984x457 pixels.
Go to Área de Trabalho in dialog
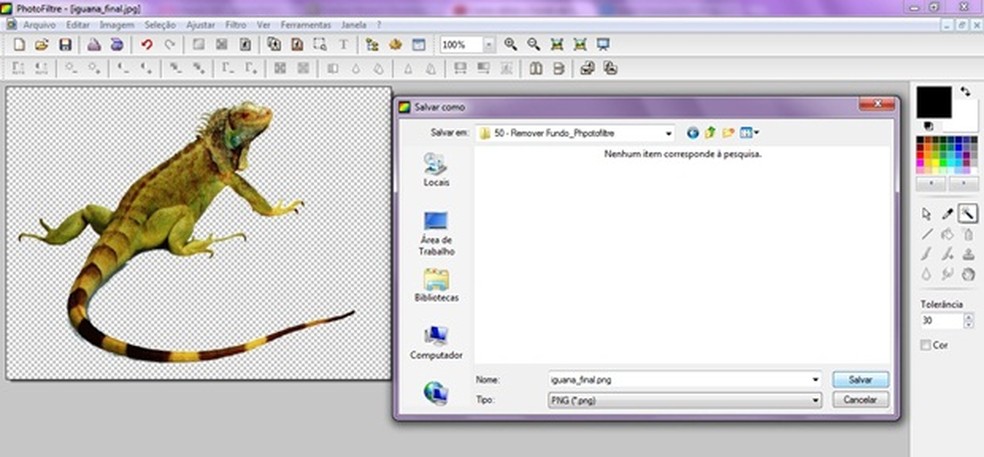(436, 234)
